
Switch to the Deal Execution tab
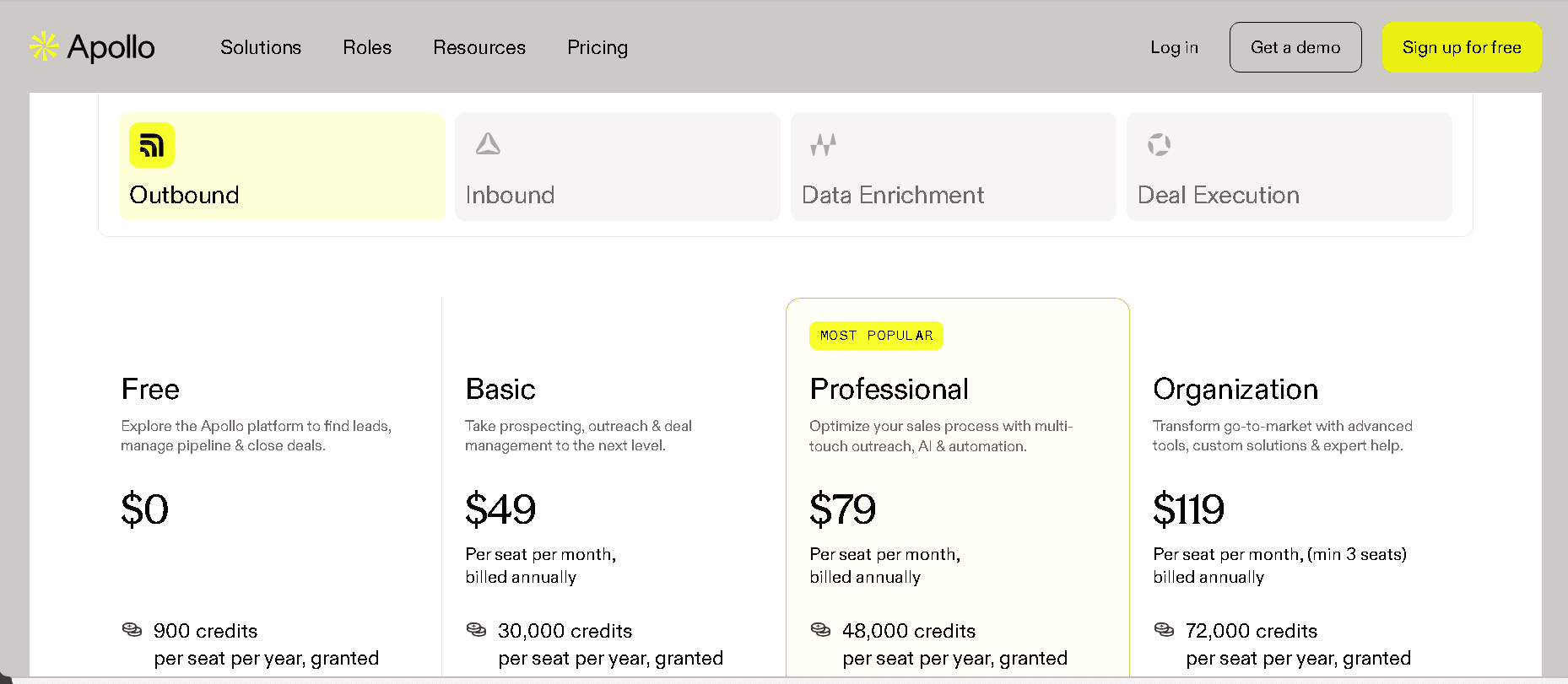(1290, 166)
